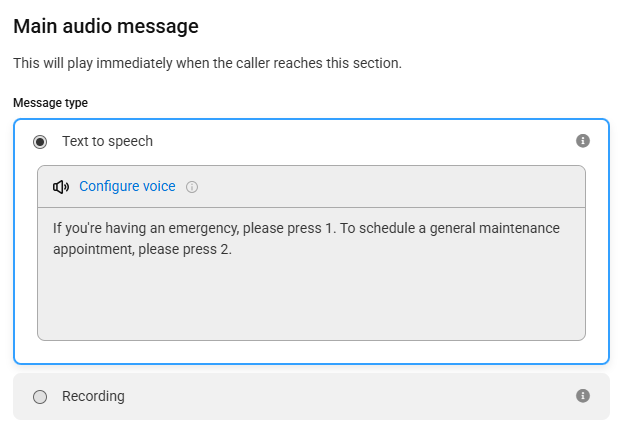Focus the text-to-speech message text area

[311, 274]
